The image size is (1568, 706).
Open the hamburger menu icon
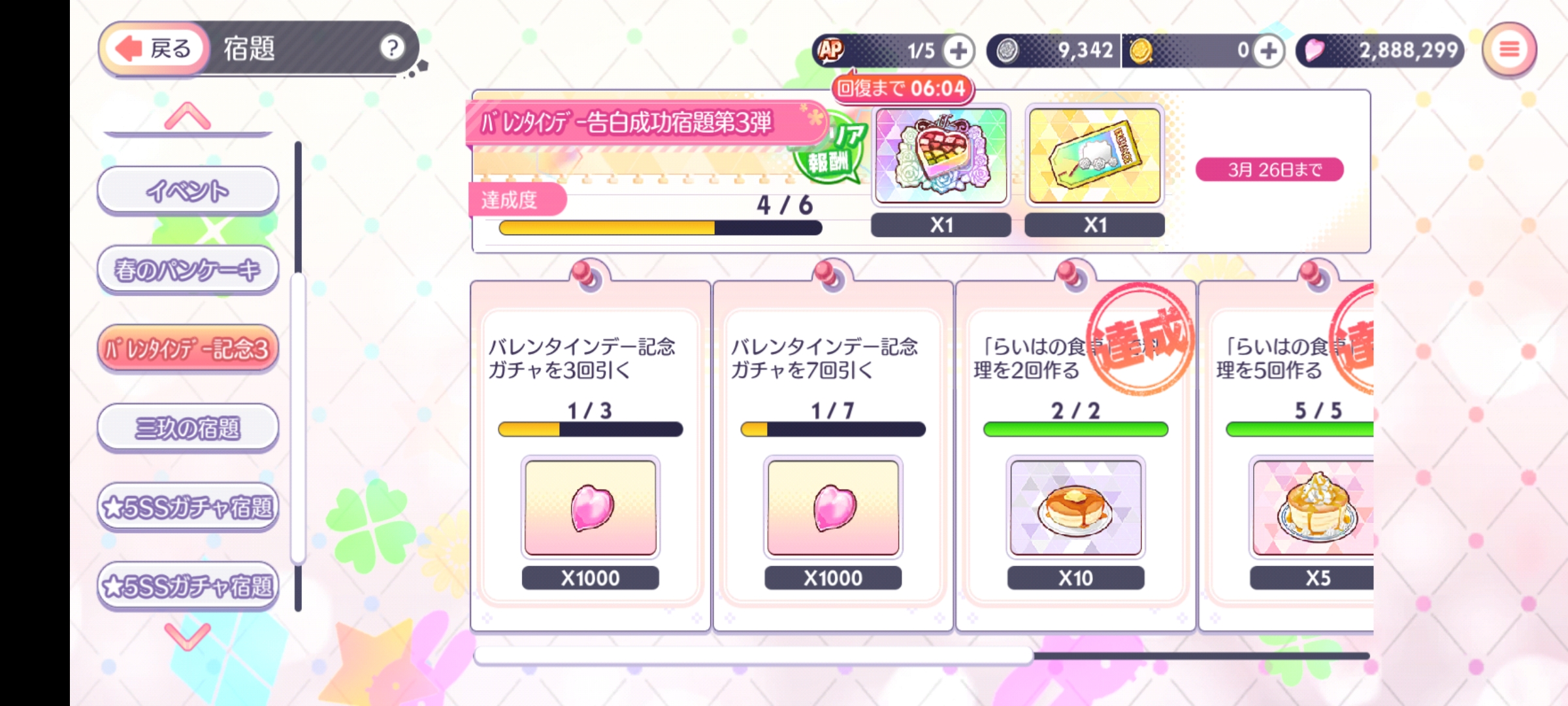pyautogui.click(x=1509, y=49)
